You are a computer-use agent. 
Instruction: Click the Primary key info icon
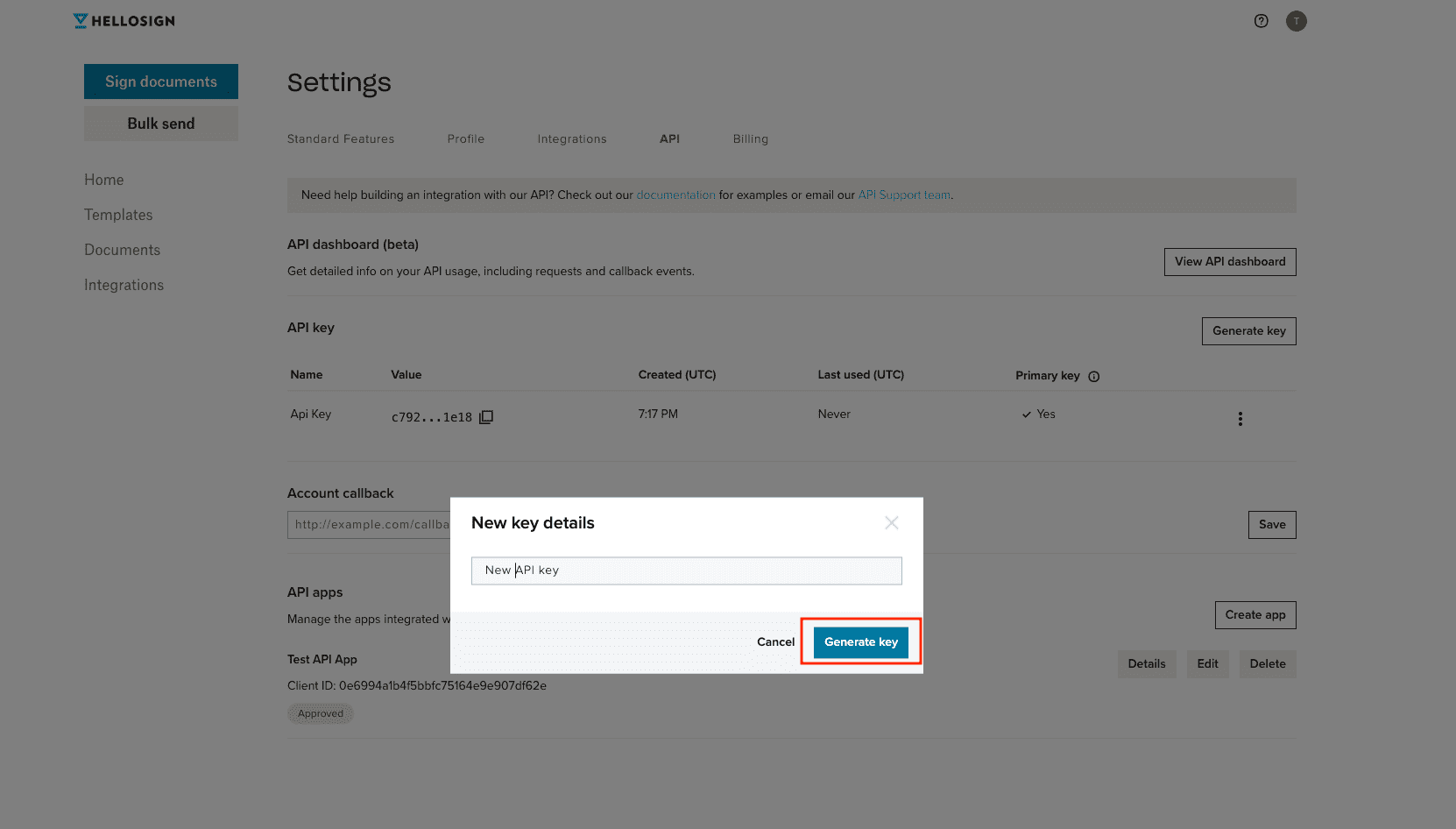click(x=1093, y=375)
